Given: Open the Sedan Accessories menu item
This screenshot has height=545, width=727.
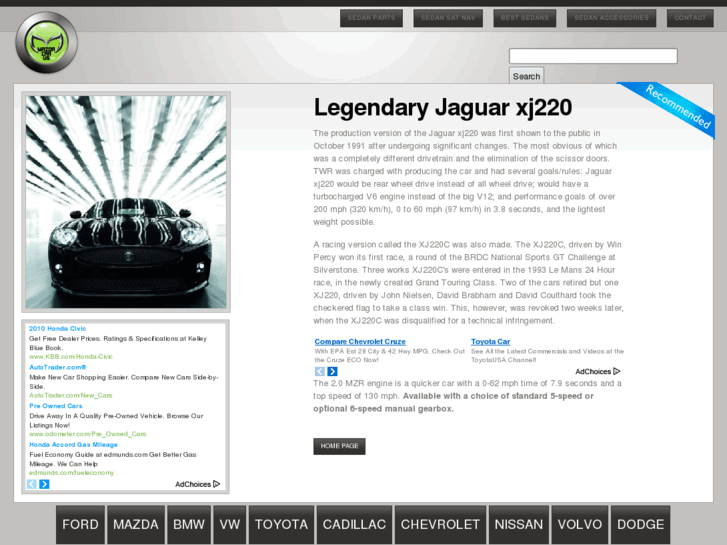Looking at the screenshot, I should coord(612,18).
